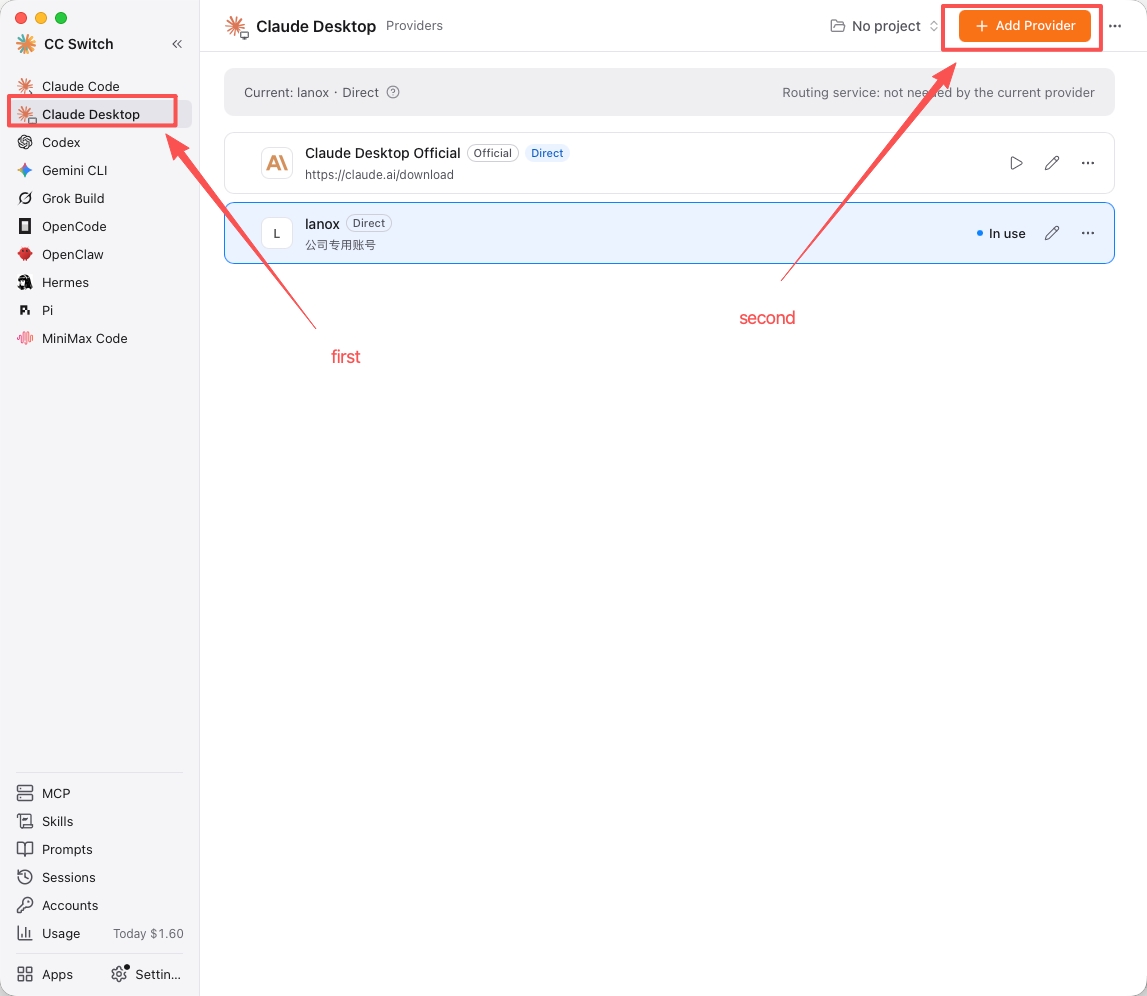Click the 公司专用账号 description text
This screenshot has height=996, width=1147.
click(x=340, y=245)
